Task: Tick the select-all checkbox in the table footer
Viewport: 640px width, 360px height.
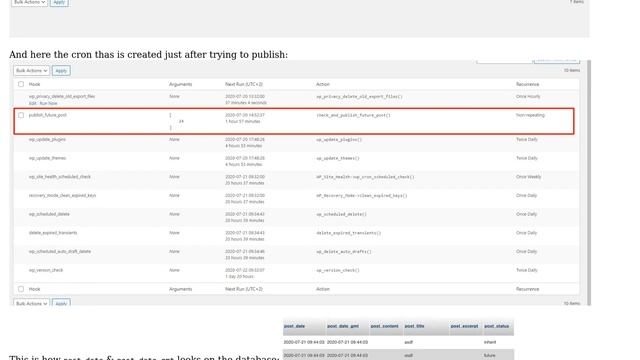Action: 21,289
